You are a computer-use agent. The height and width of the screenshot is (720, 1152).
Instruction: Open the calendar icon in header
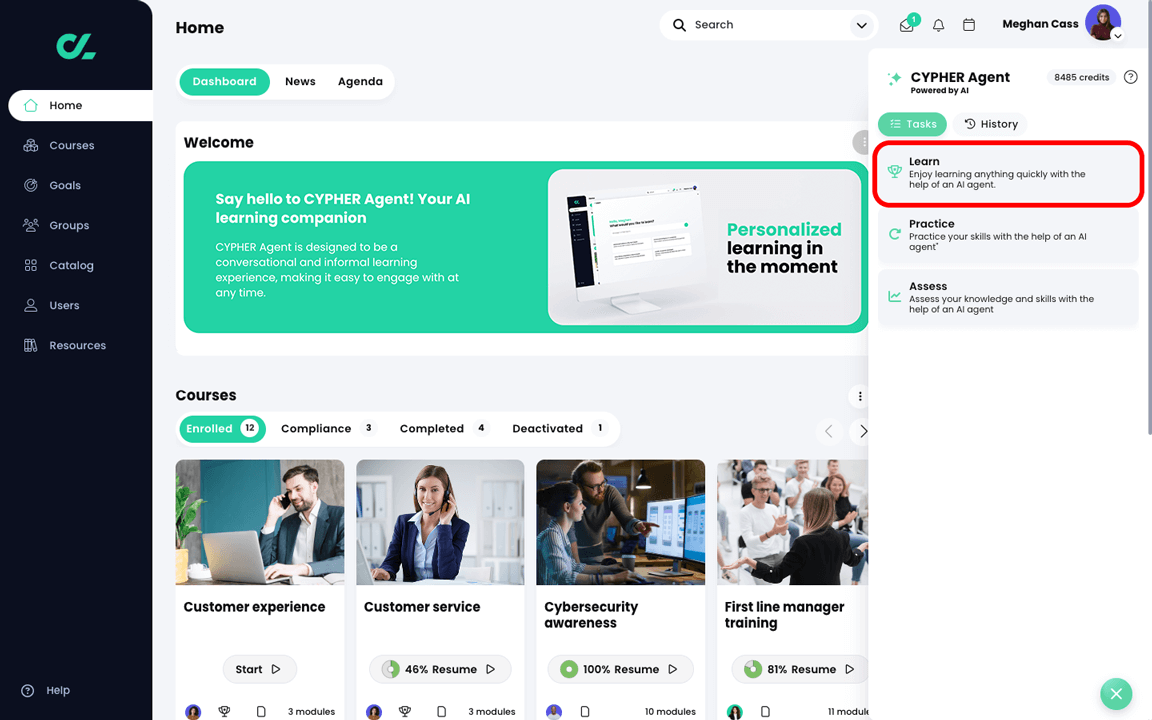coord(969,25)
